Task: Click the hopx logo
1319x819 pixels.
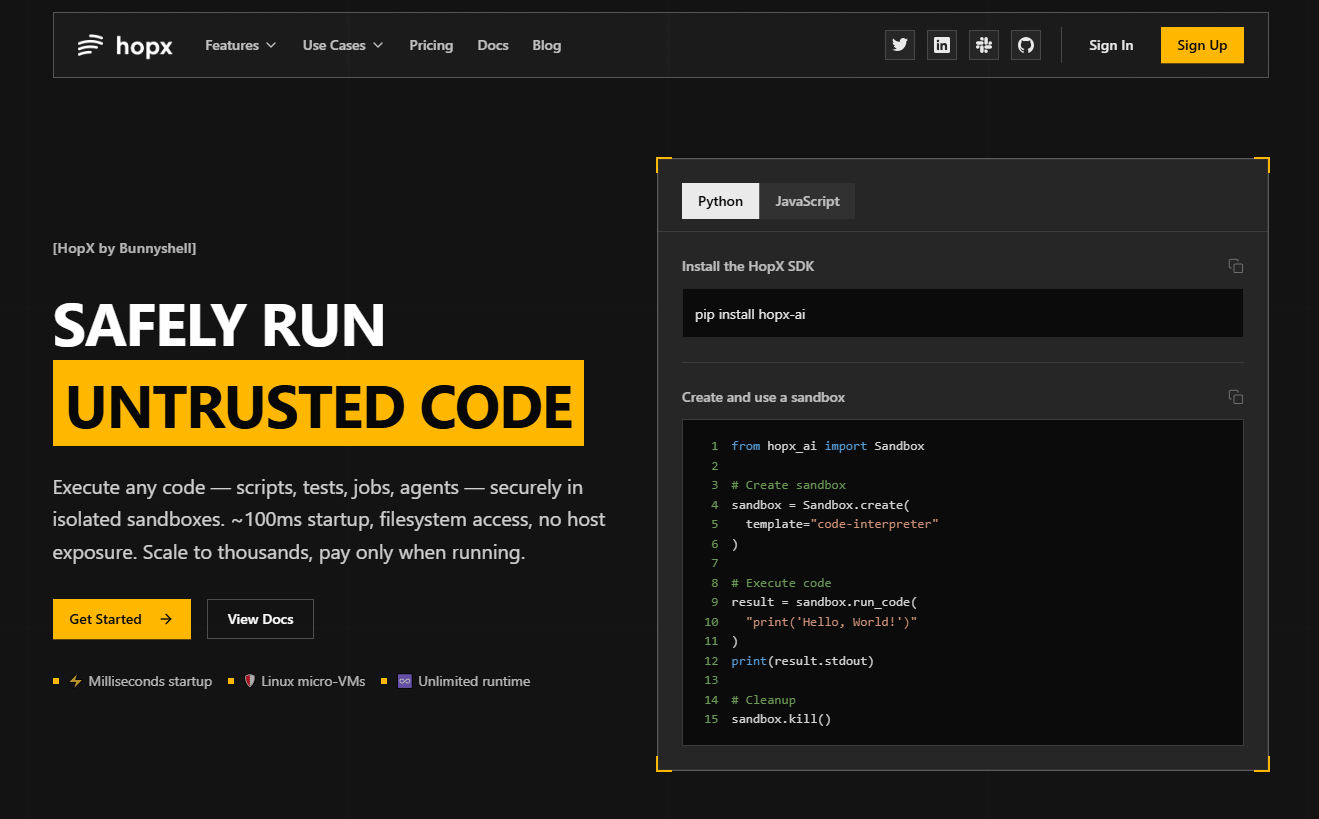Action: [x=125, y=45]
